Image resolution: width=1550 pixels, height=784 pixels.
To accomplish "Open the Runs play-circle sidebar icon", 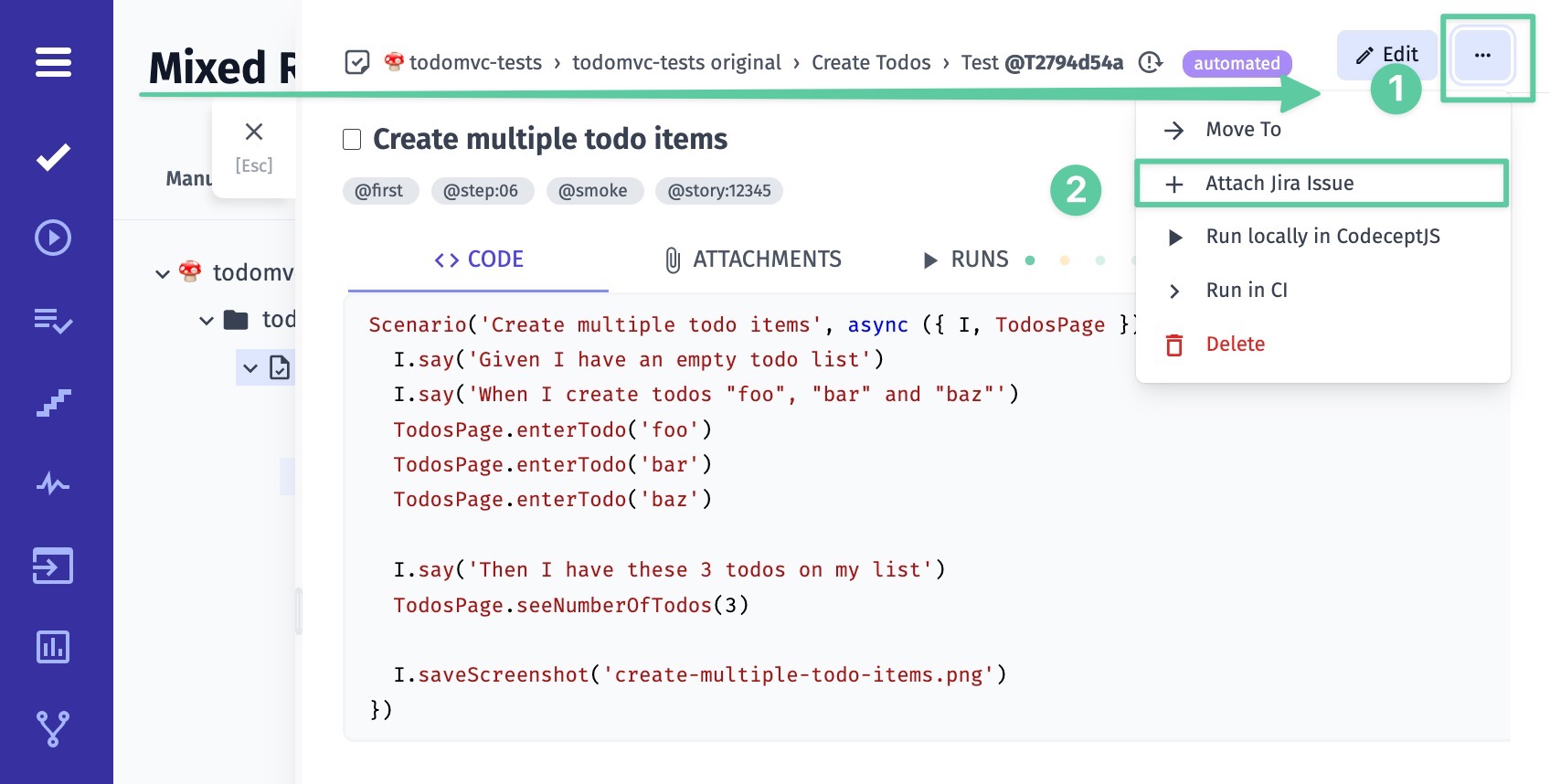I will (53, 238).
